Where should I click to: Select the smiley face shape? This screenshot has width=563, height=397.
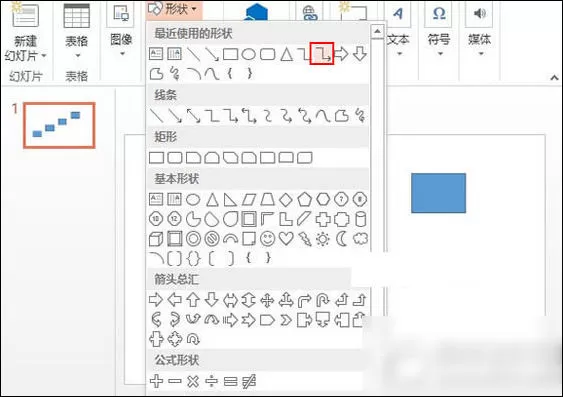click(267, 239)
